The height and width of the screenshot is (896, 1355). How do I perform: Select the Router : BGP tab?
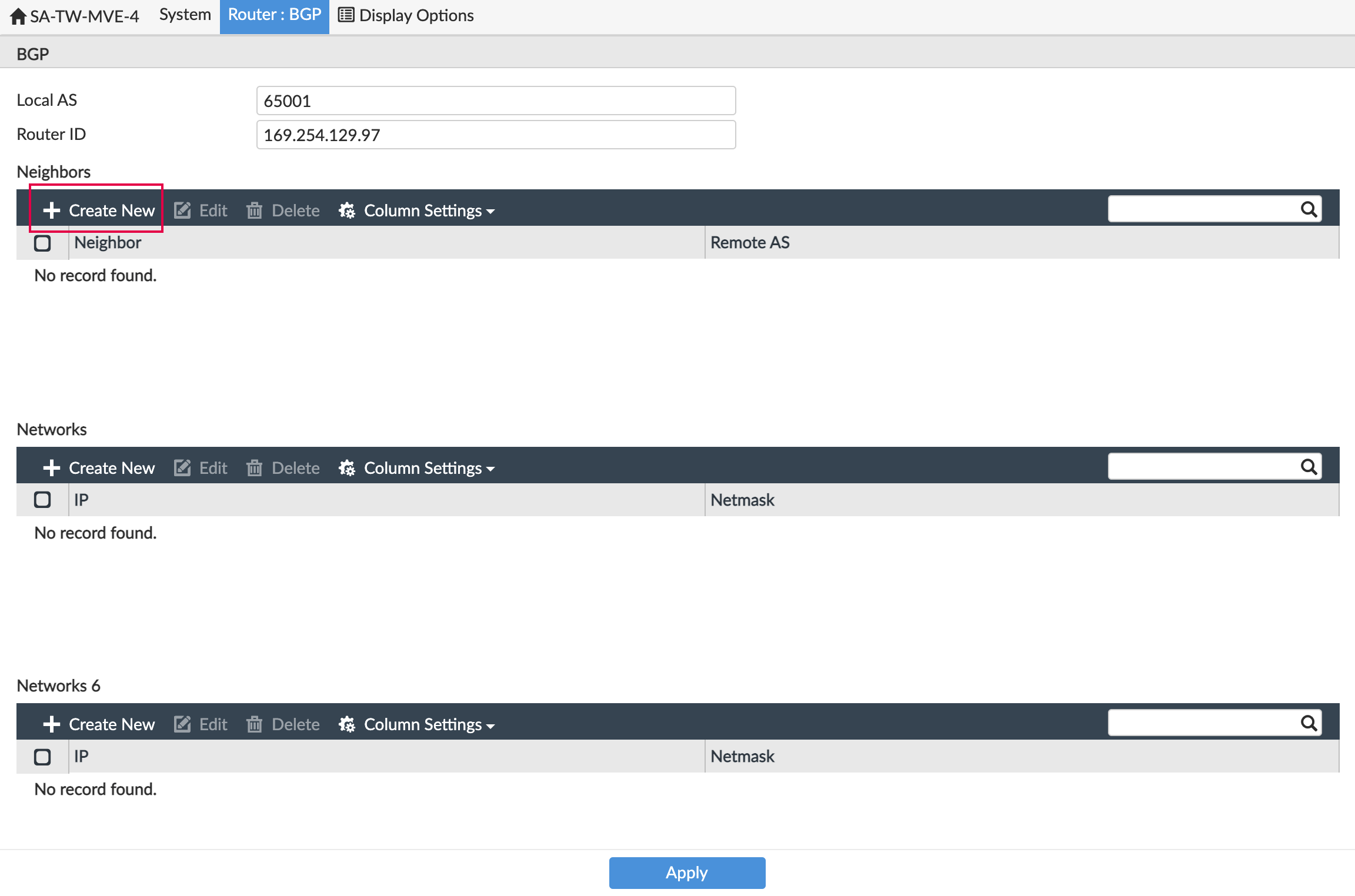[x=274, y=15]
